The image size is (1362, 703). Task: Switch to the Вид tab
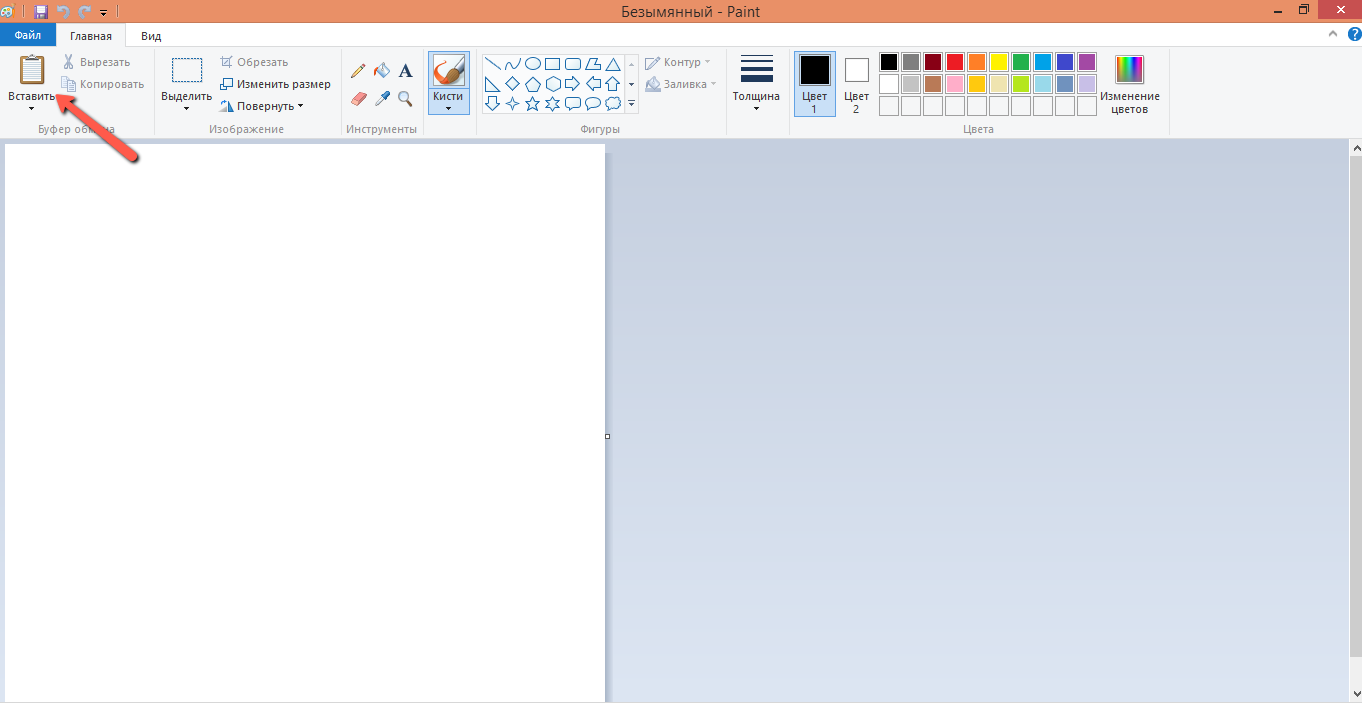pyautogui.click(x=151, y=36)
